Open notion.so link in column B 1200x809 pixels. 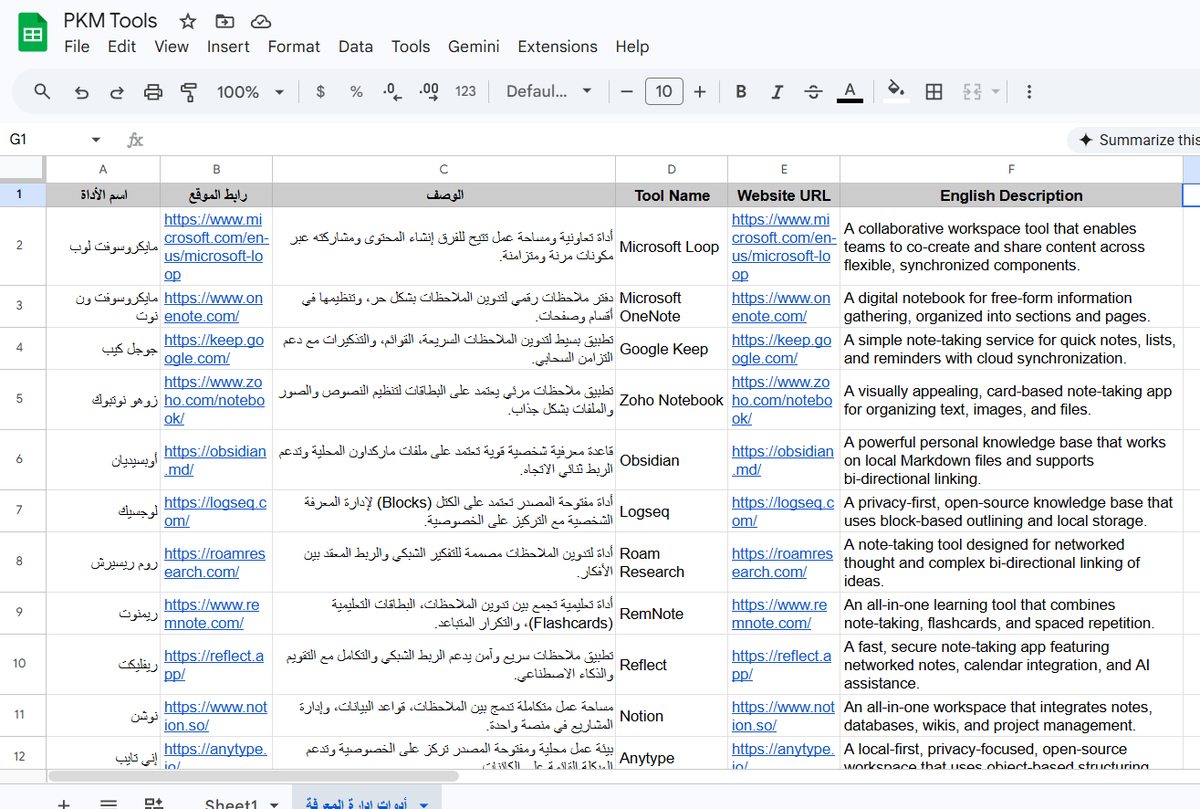tap(215, 715)
